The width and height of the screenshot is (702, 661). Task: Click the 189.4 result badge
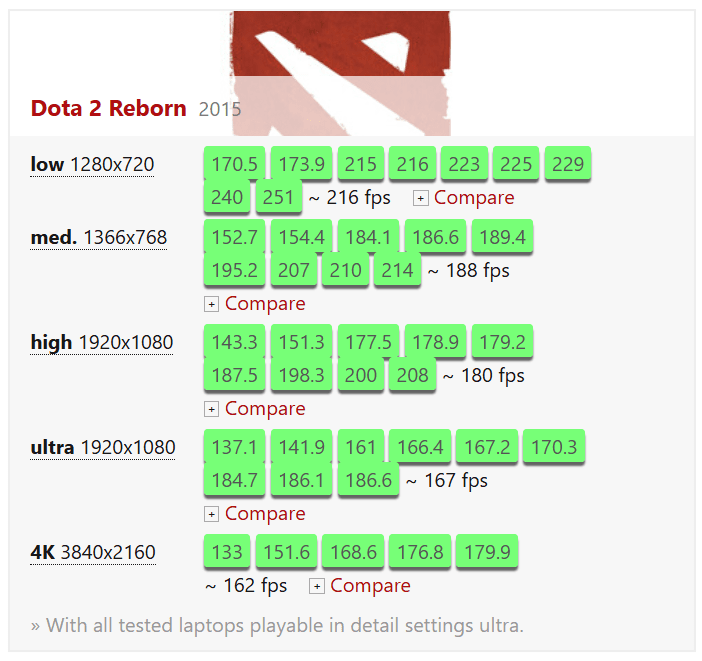502,237
